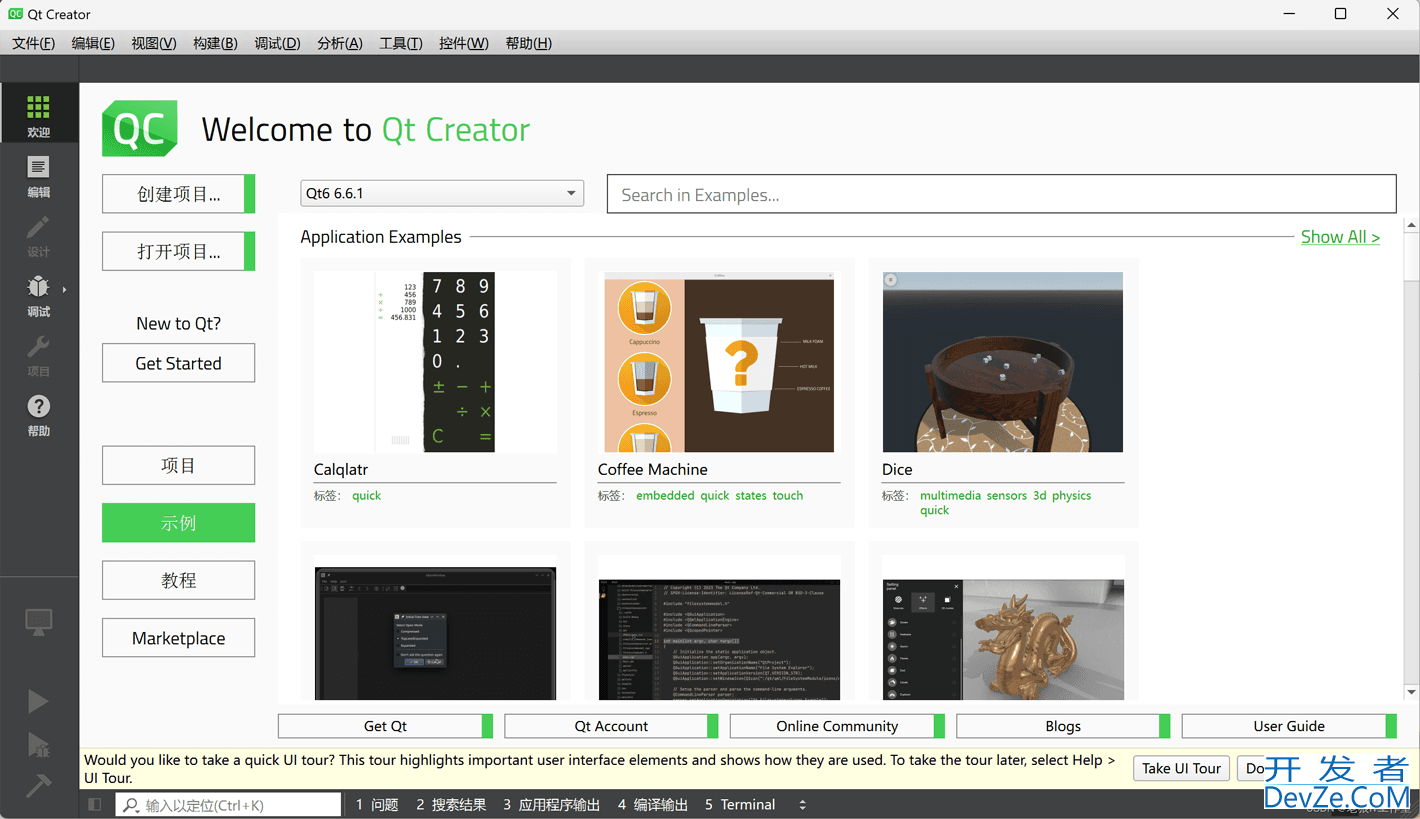Screen dimensions: 1420x819
Task: Click the examples list scroll-down arrow
Action: [x=1411, y=692]
